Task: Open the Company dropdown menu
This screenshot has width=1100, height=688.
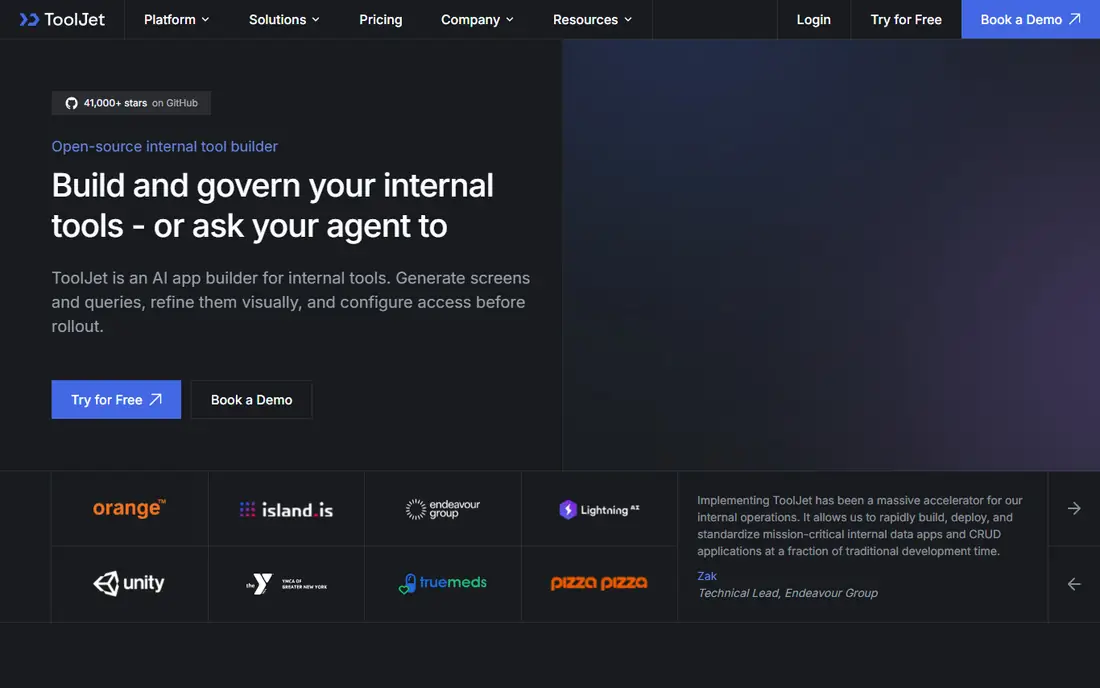Action: (x=477, y=20)
